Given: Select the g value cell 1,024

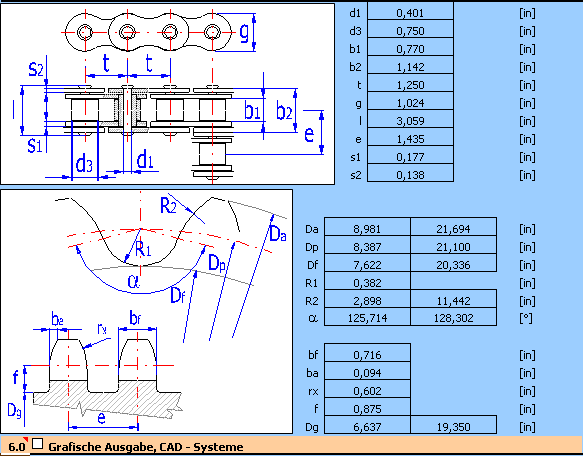Looking at the screenshot, I should 410,101.
